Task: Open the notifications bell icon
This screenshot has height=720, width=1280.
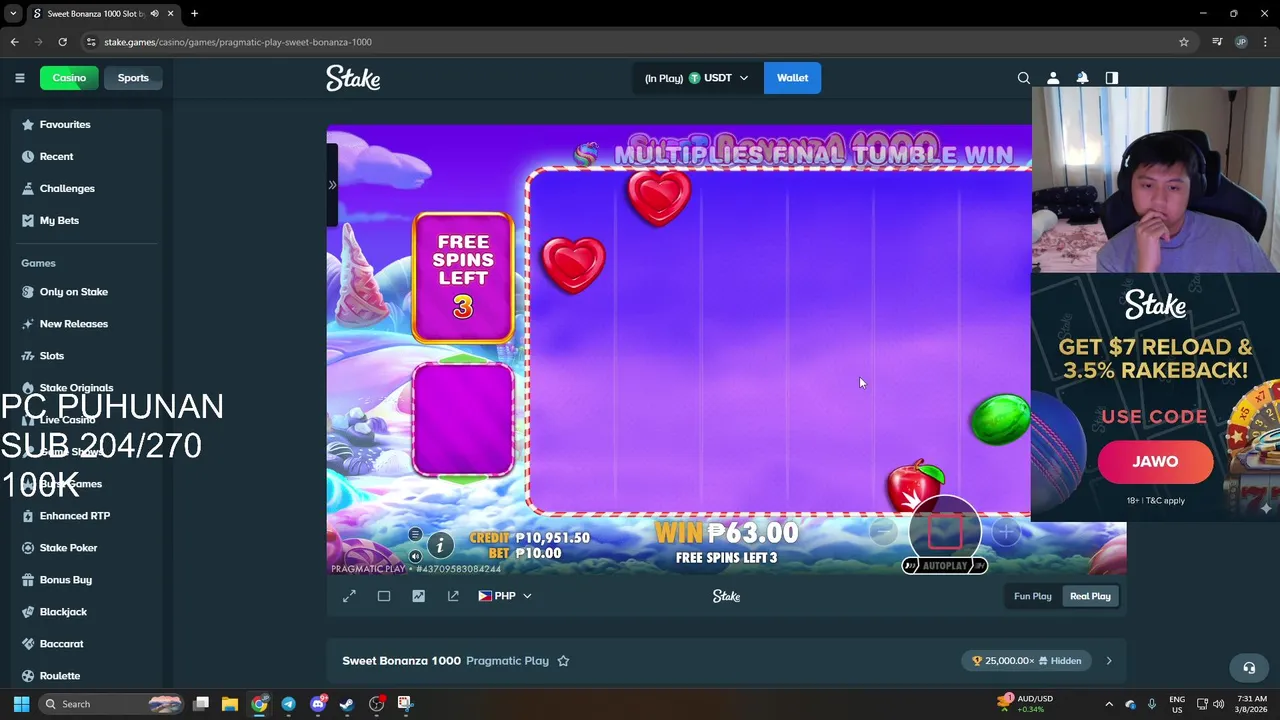Action: (1082, 78)
